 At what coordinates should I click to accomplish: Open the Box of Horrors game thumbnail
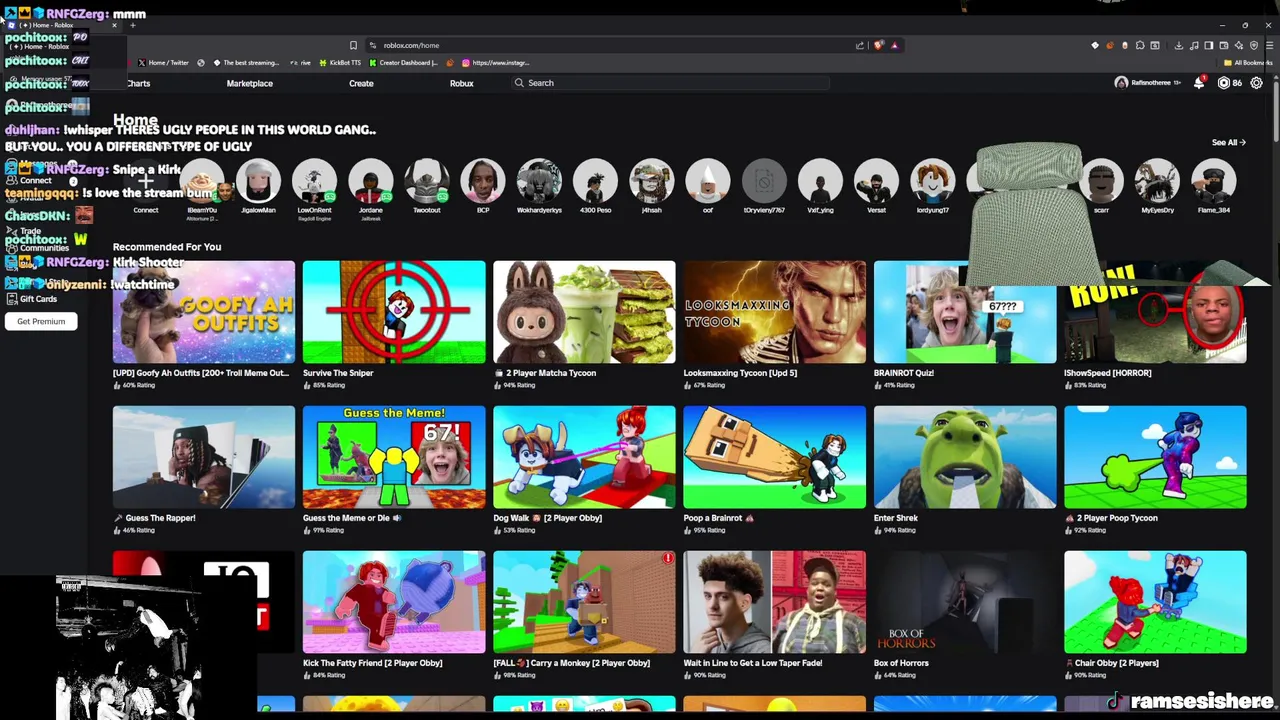[965, 602]
